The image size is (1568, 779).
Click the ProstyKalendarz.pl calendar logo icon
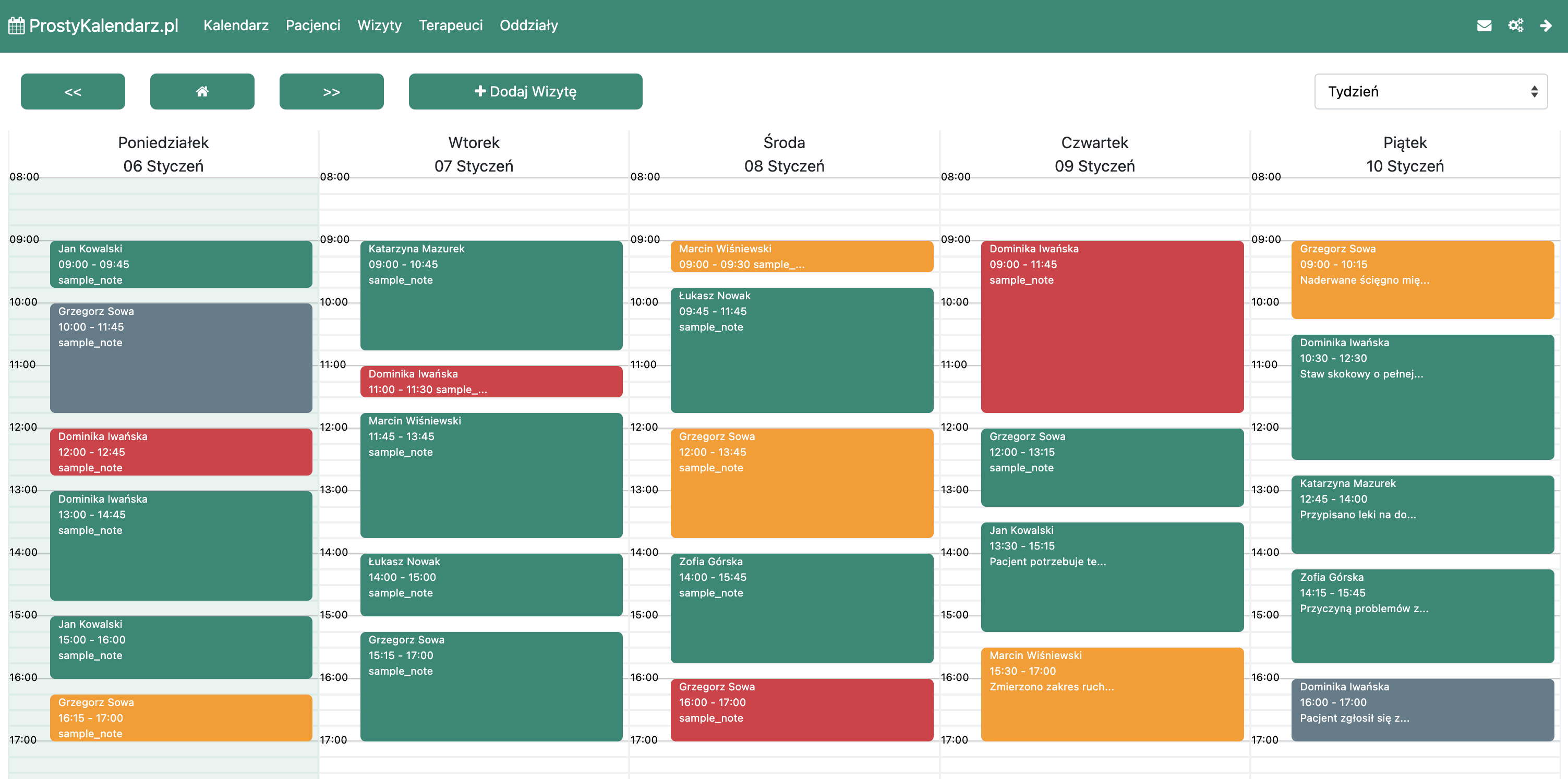pos(17,26)
